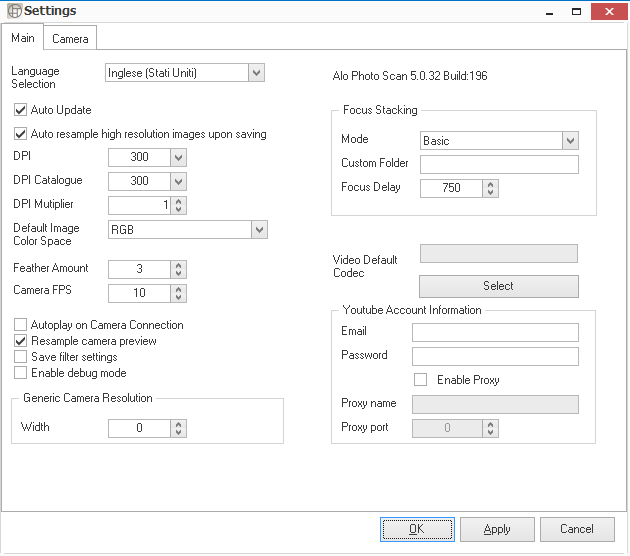Decrease the Generic Camera Width value
The width and height of the screenshot is (630, 556).
click(x=178, y=433)
